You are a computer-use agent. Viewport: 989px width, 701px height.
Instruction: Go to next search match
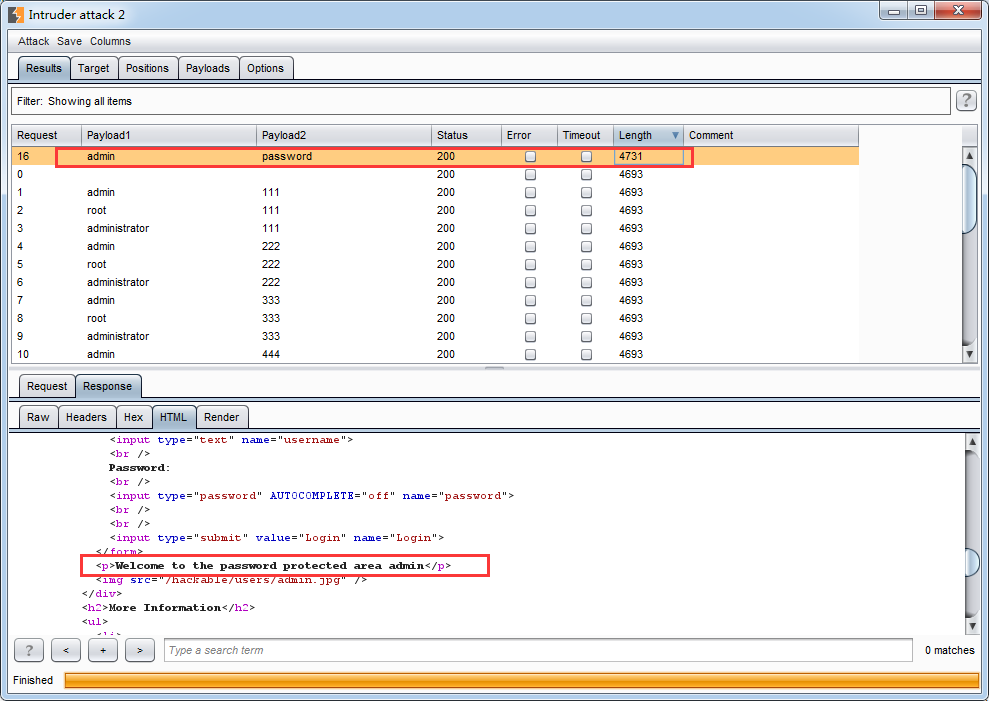(x=139, y=650)
